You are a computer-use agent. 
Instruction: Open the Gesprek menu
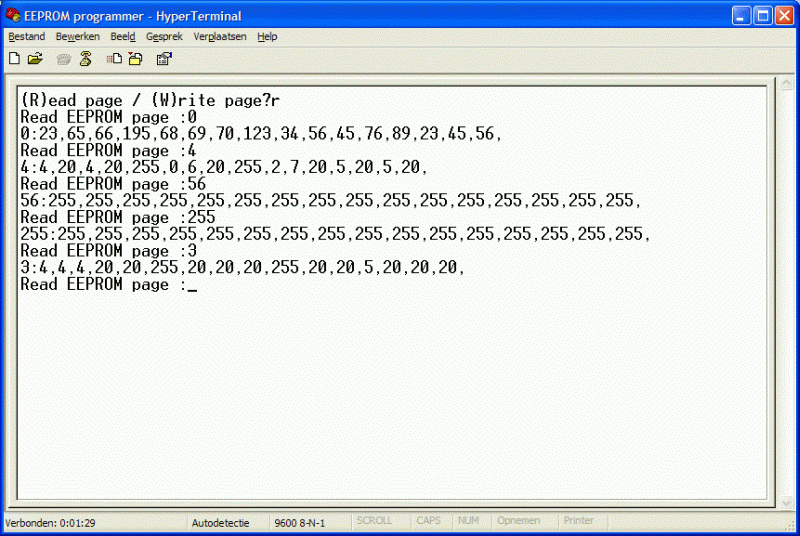click(x=164, y=37)
